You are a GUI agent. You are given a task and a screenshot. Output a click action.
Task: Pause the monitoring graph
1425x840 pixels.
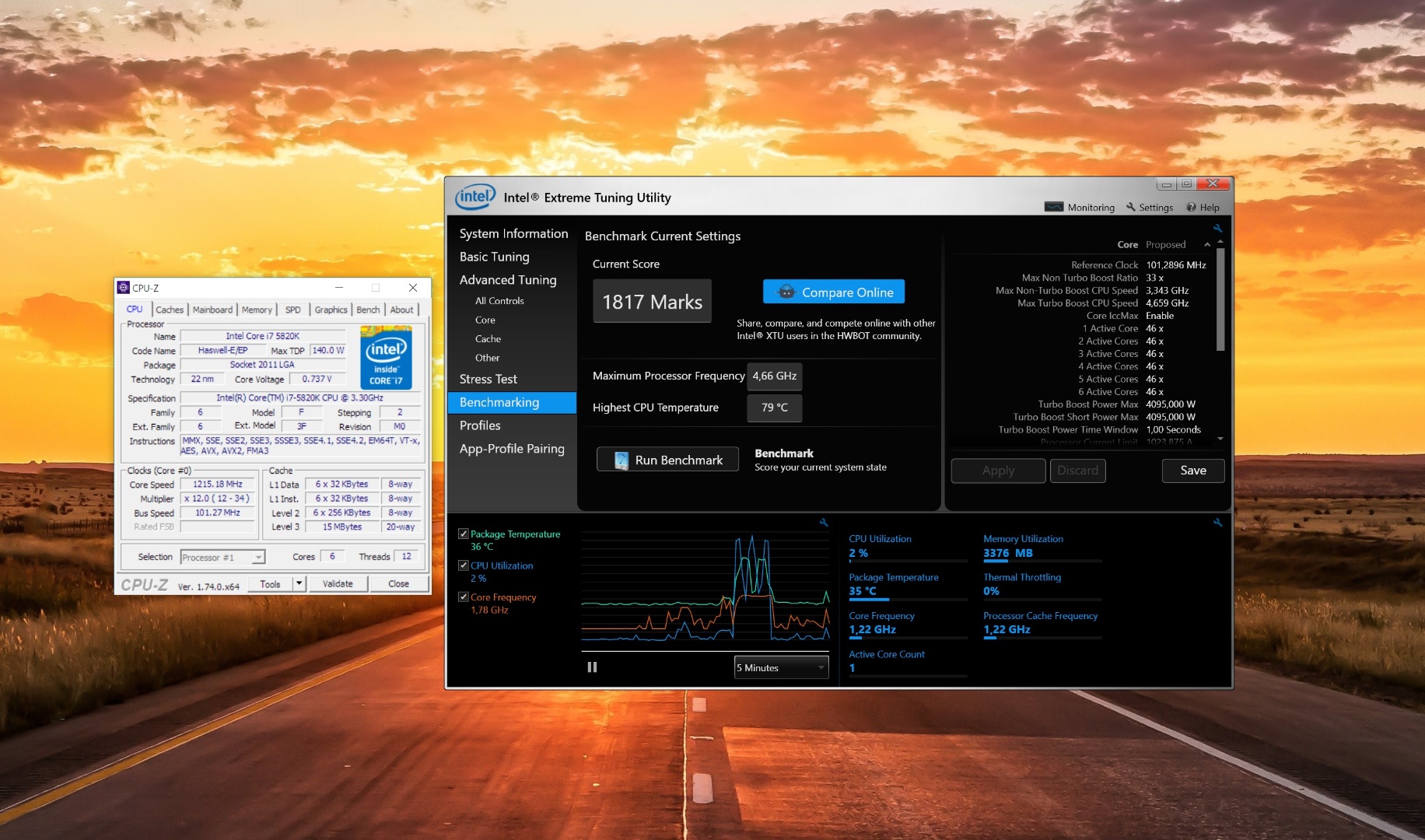pos(592,667)
